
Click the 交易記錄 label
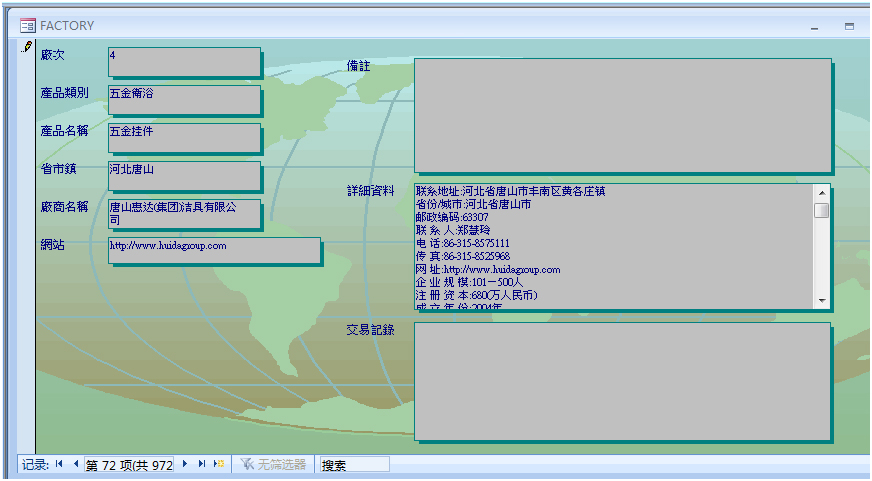pos(370,330)
